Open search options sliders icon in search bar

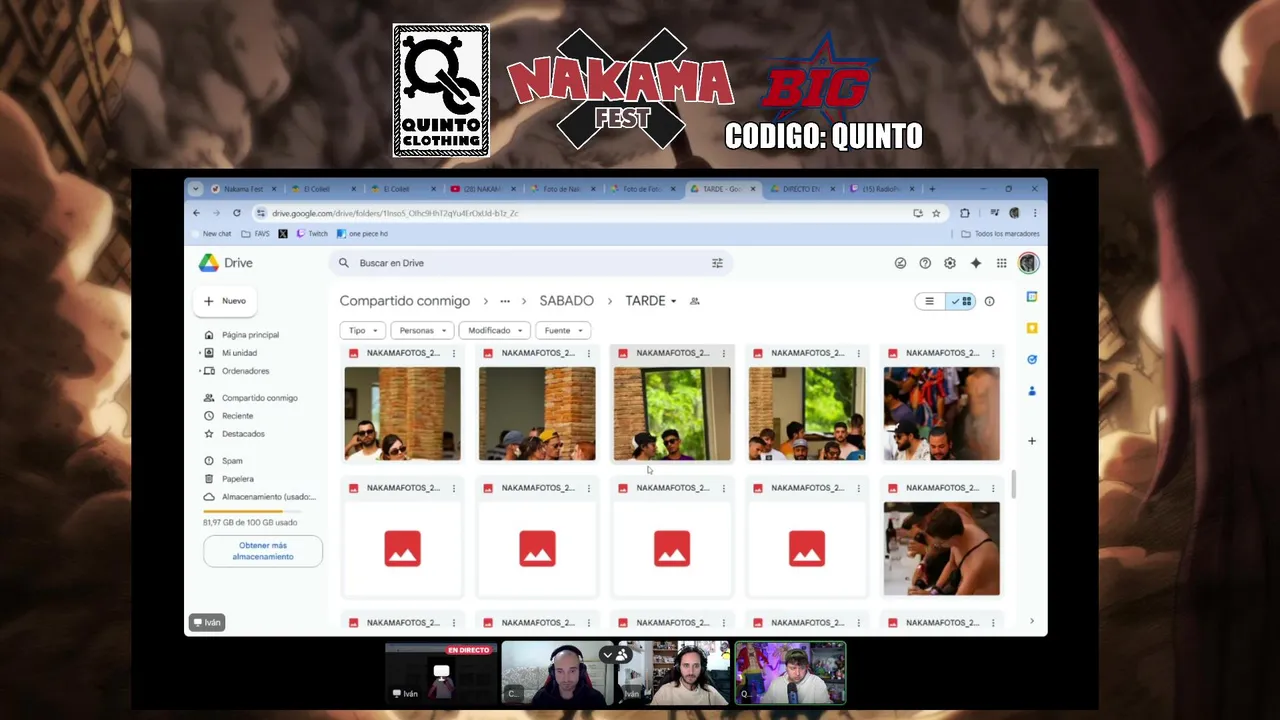pyautogui.click(x=717, y=263)
